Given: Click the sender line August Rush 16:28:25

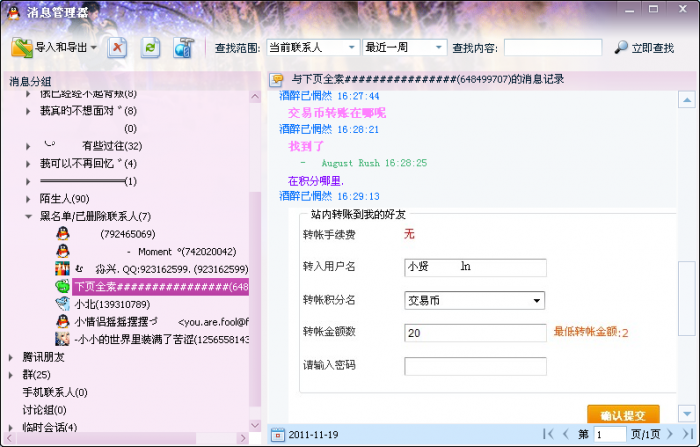Looking at the screenshot, I should [374, 163].
